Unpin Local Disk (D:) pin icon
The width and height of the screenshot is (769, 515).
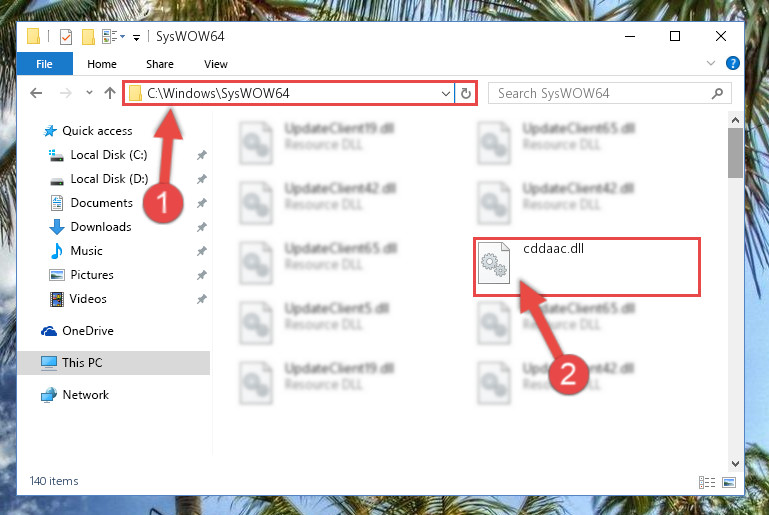(x=202, y=180)
